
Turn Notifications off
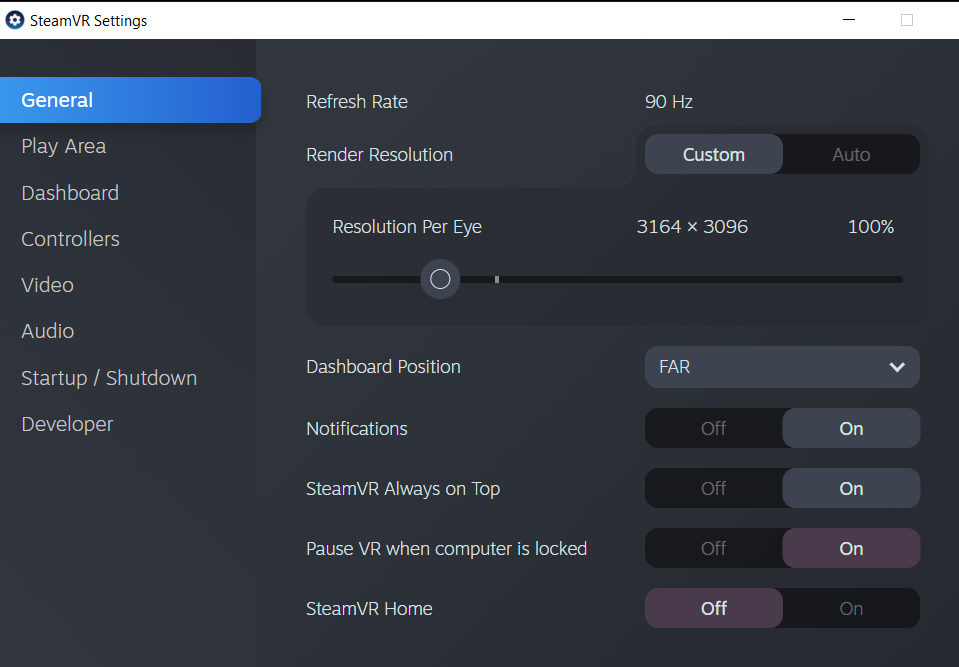(x=713, y=428)
